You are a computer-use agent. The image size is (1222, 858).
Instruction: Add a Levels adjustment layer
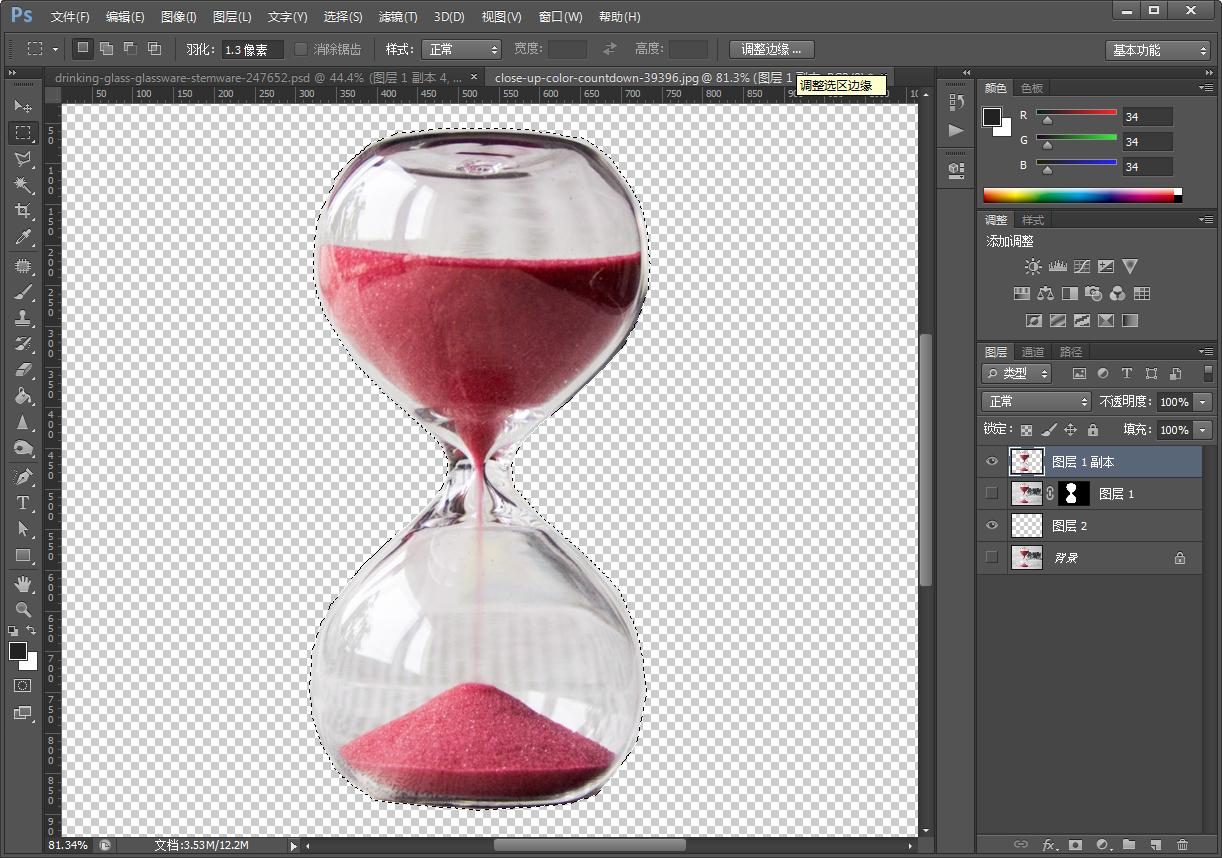pyautogui.click(x=1057, y=266)
